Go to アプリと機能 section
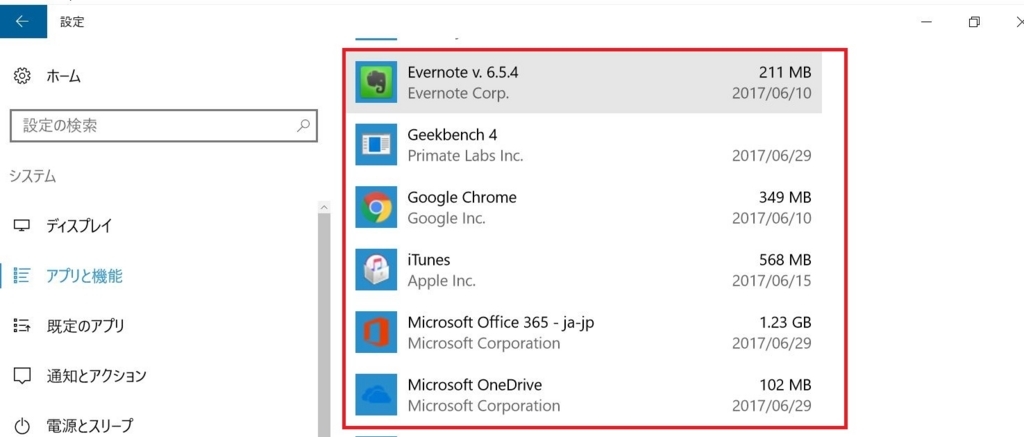The width and height of the screenshot is (1024, 437). (x=84, y=276)
